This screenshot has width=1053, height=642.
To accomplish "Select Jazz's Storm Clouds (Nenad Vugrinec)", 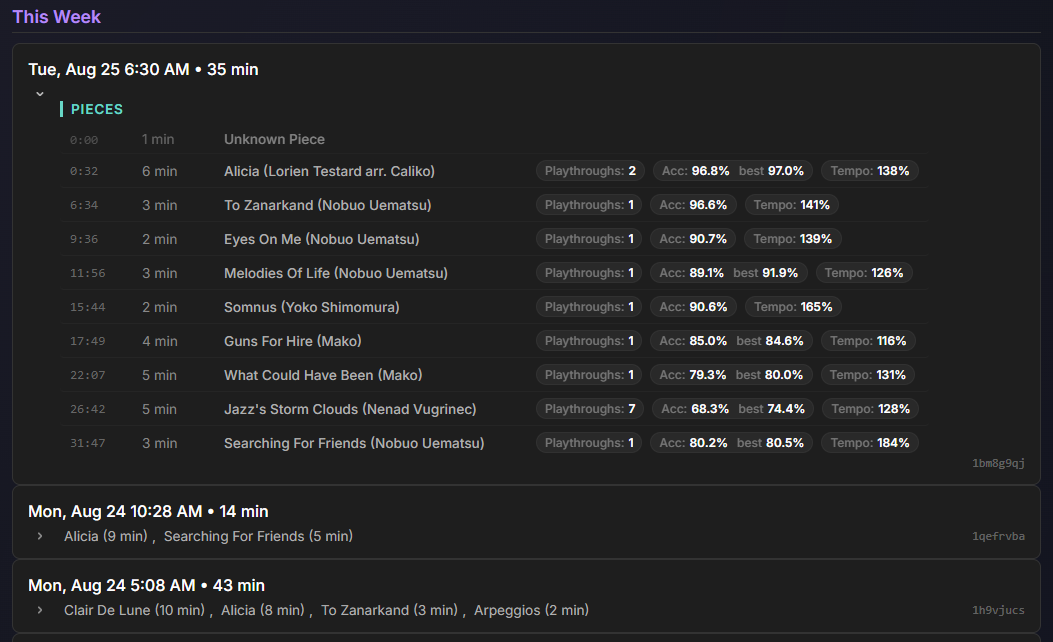I will [350, 409].
